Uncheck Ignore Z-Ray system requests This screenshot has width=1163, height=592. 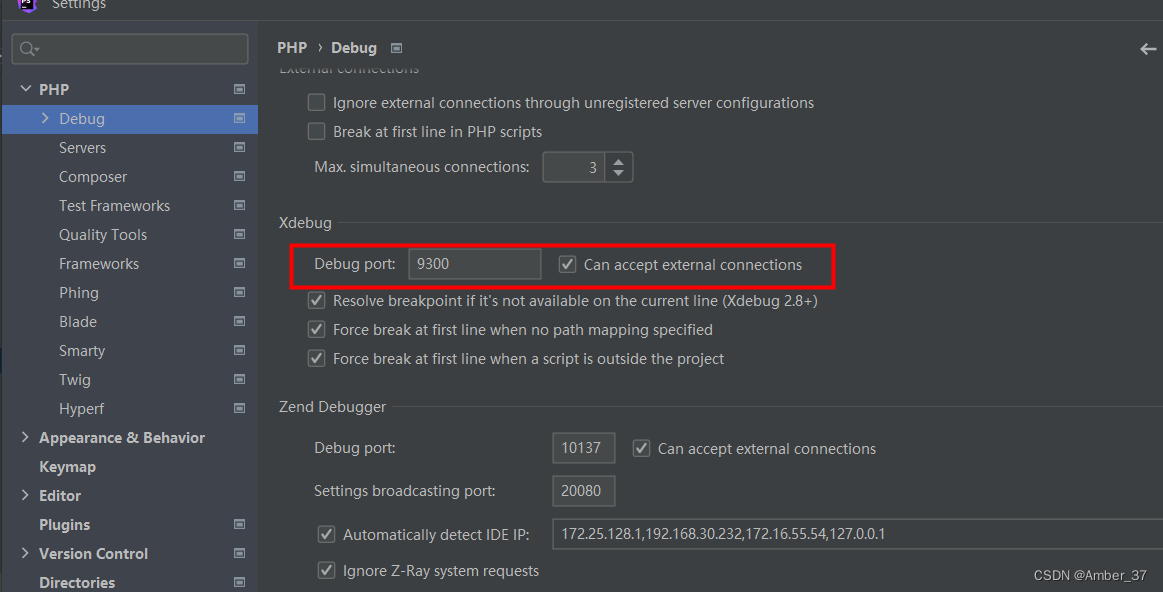[326, 570]
